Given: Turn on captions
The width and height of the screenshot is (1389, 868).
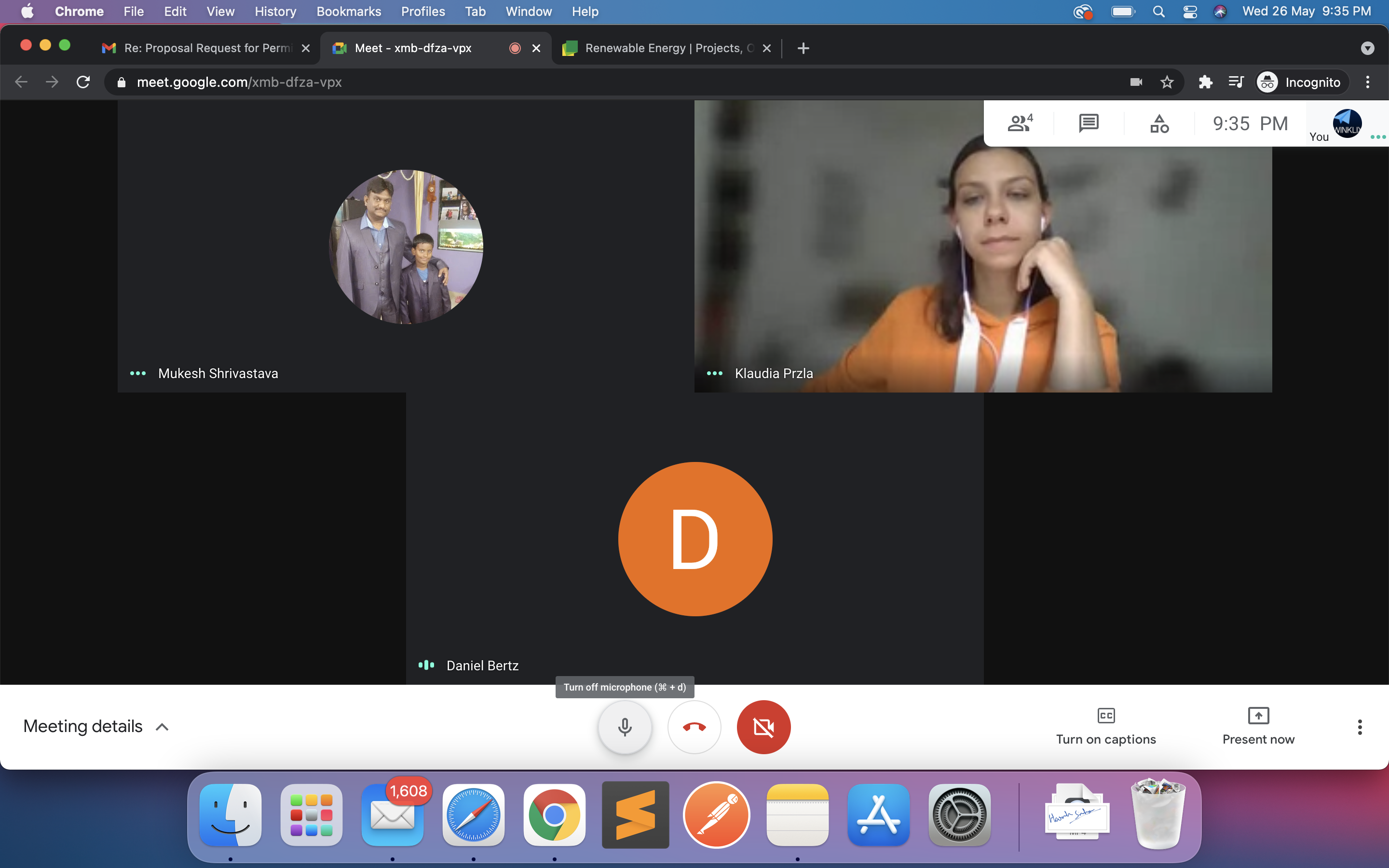Looking at the screenshot, I should click(1105, 727).
